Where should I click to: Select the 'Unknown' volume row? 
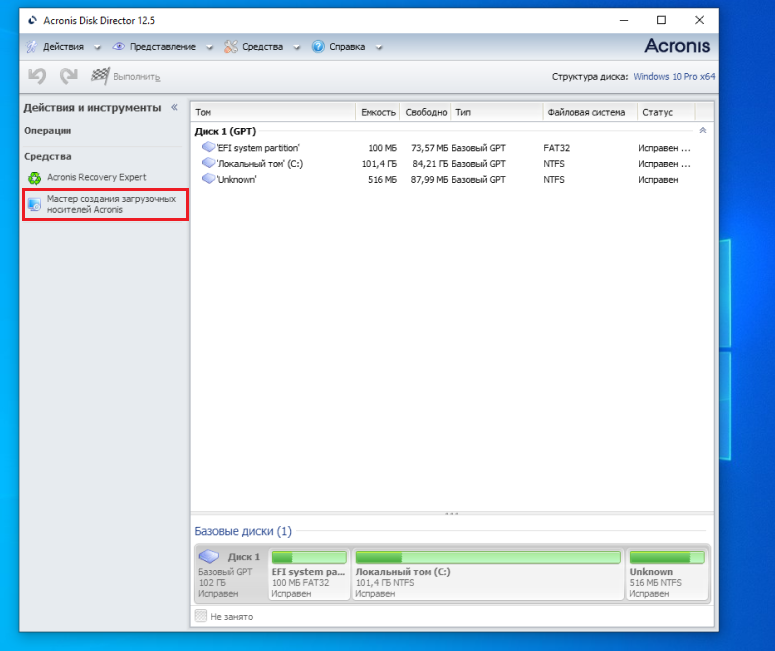tap(451, 179)
